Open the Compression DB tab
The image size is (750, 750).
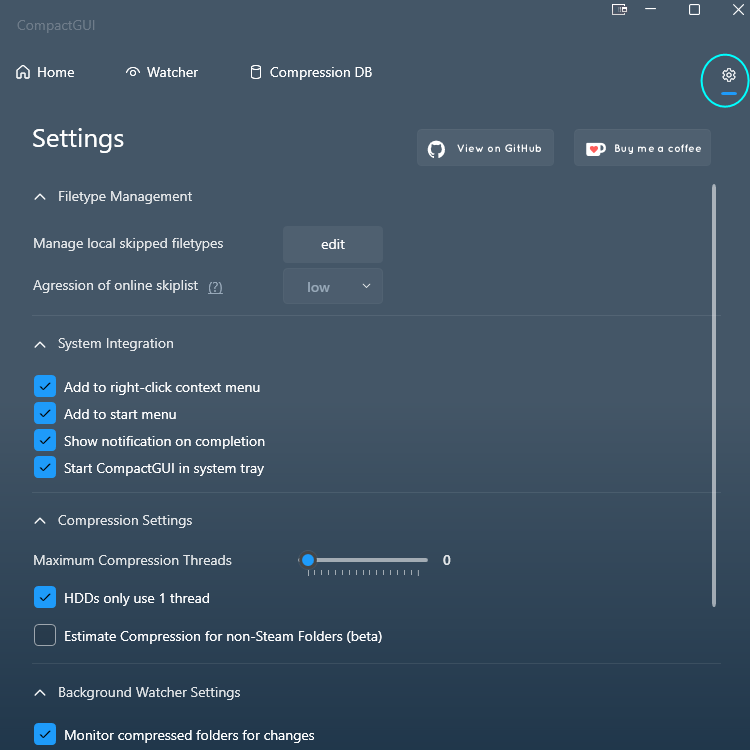coord(311,72)
